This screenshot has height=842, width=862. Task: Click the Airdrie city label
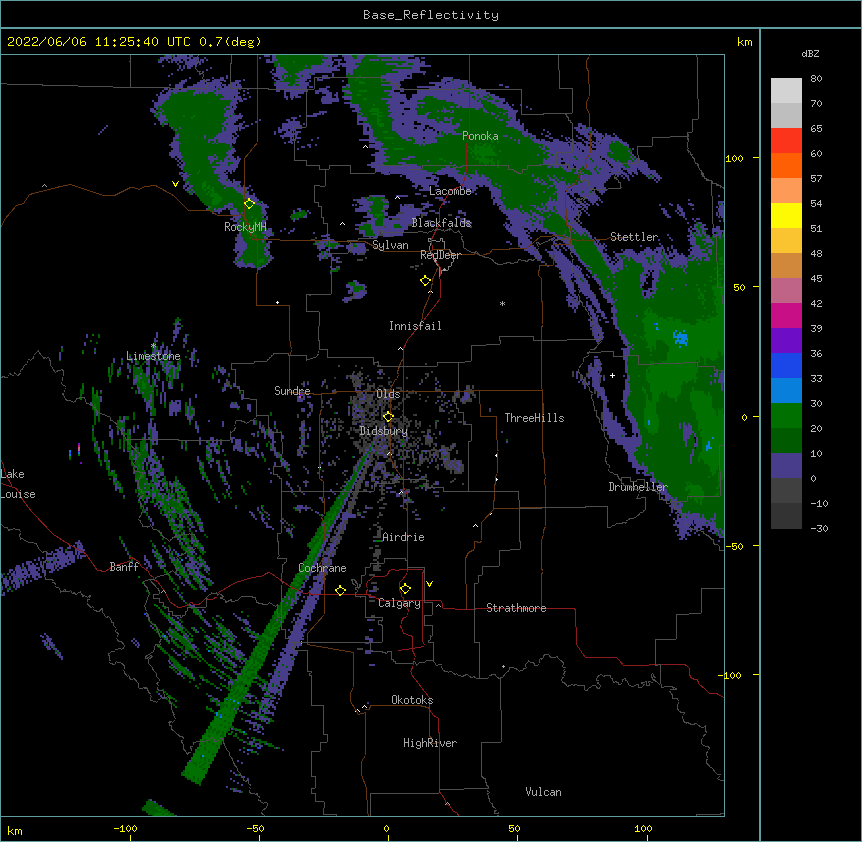click(404, 537)
